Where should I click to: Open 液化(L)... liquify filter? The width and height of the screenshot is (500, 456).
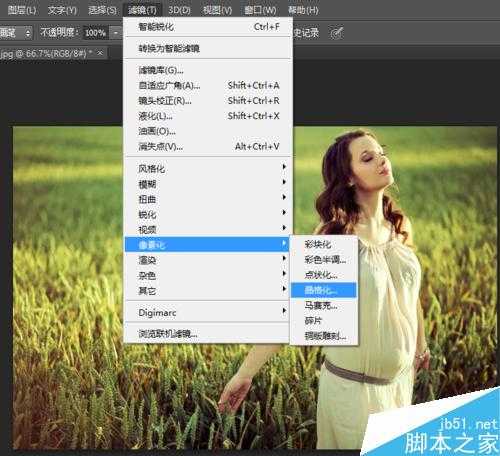[208, 116]
